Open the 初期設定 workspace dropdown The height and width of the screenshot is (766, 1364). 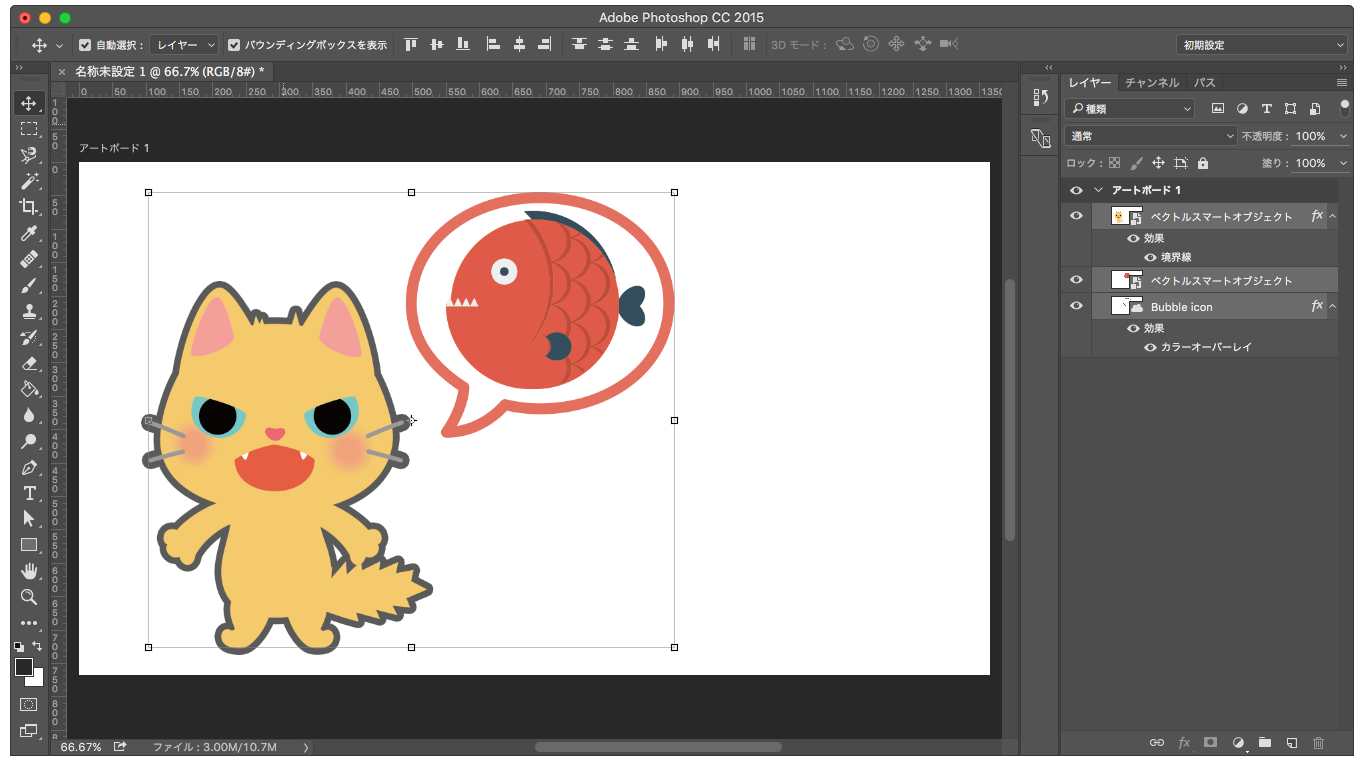point(1262,45)
